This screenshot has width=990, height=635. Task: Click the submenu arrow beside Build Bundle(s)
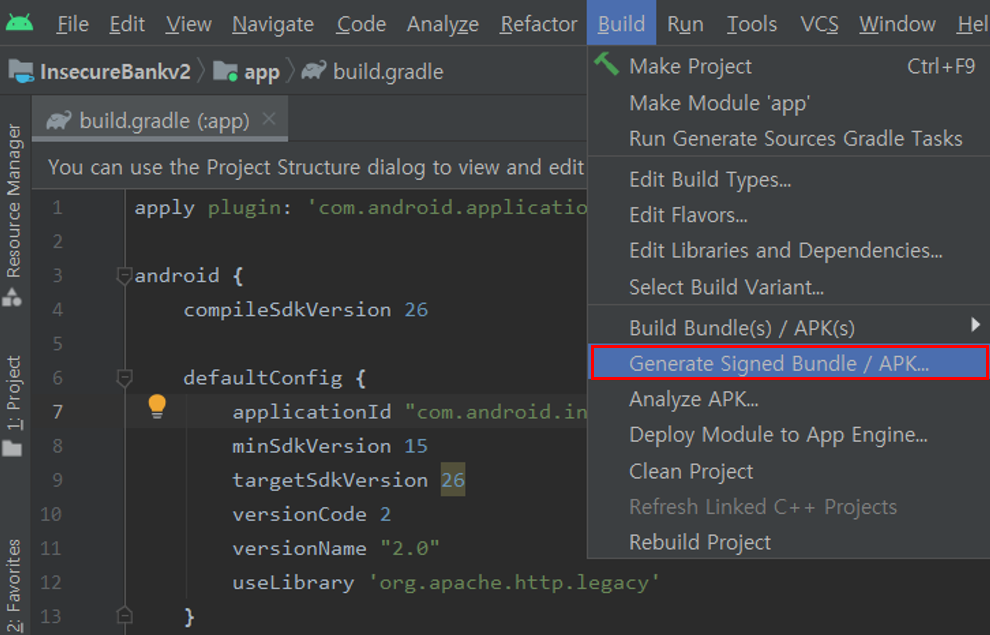pyautogui.click(x=975, y=325)
